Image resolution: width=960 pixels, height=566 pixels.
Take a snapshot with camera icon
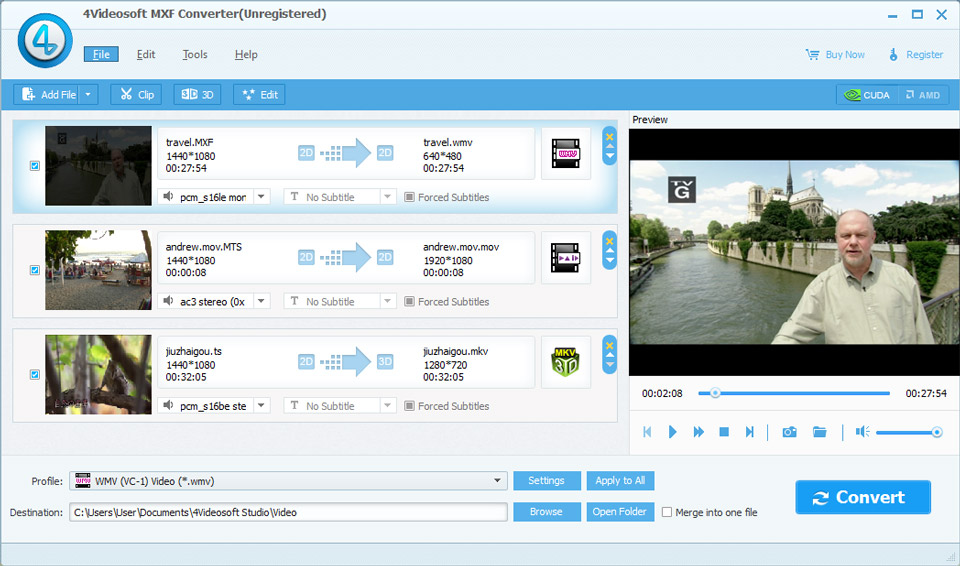[x=790, y=432]
